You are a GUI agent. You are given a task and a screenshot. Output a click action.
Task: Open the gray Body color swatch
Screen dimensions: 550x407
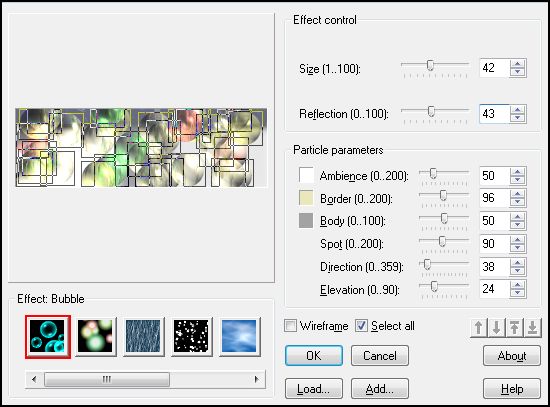point(306,221)
